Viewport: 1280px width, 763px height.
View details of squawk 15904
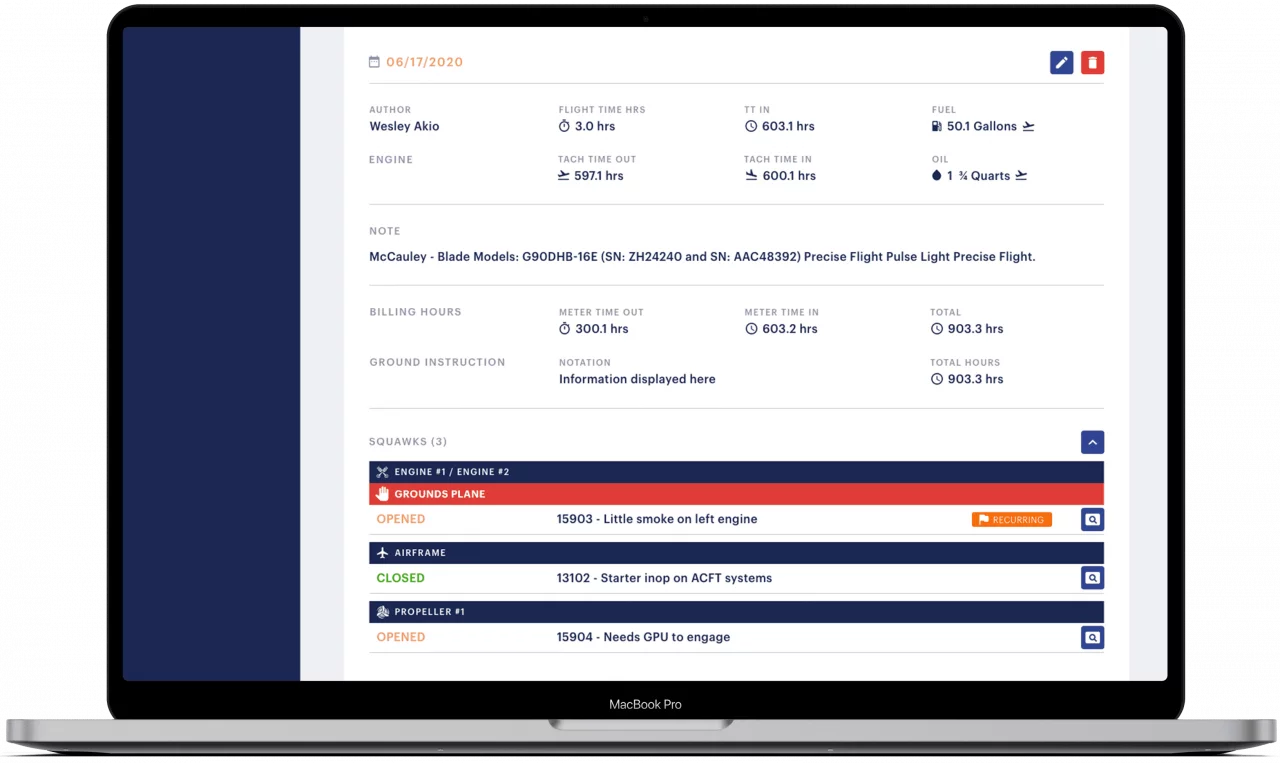pos(1092,637)
